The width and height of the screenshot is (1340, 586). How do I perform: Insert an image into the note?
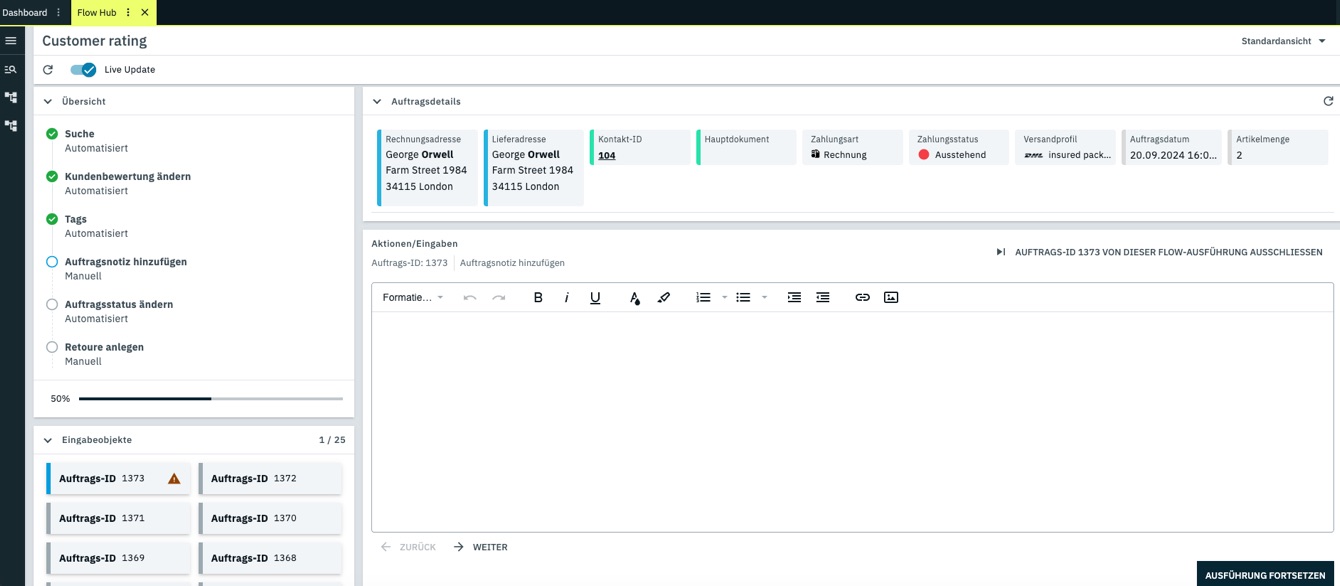(891, 297)
